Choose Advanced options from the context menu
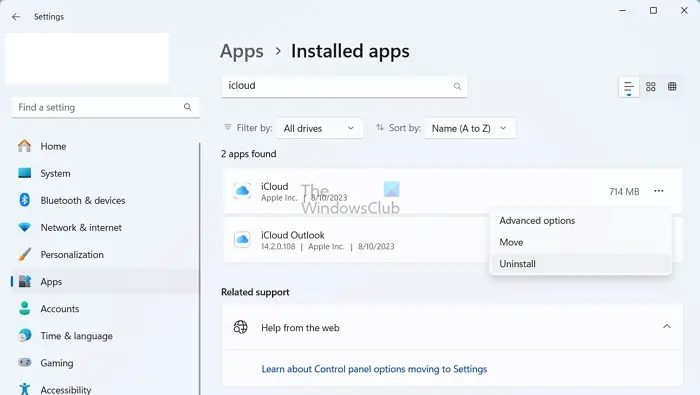The width and height of the screenshot is (700, 395). click(x=580, y=220)
